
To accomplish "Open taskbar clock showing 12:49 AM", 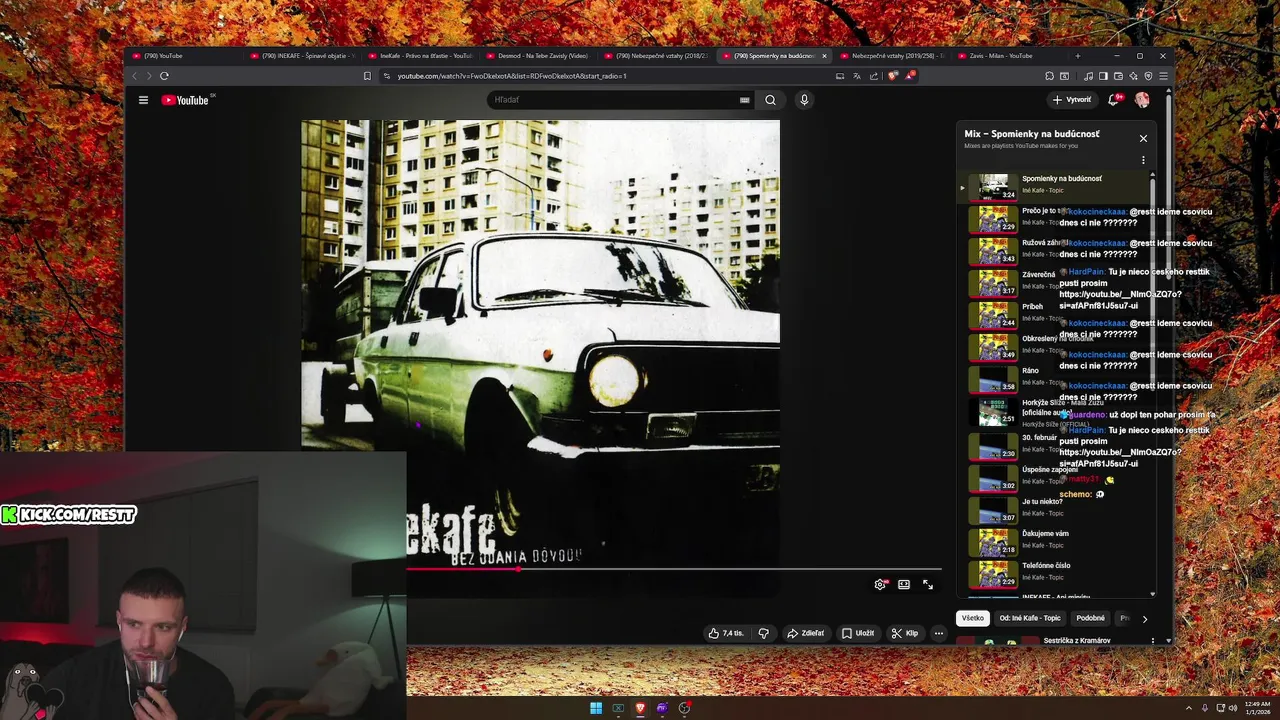I will tap(1257, 708).
